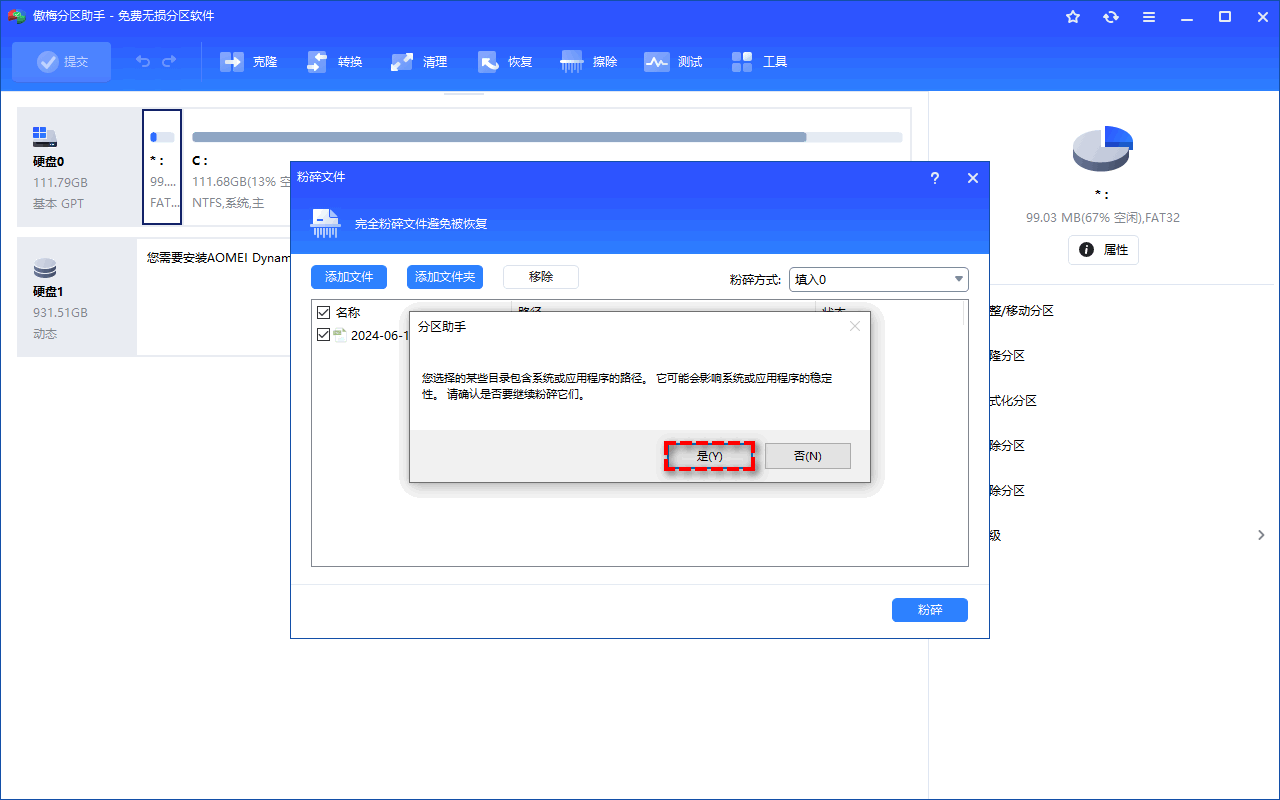Confirm shredding with 是(Y) button
Image resolution: width=1280 pixels, height=800 pixels.
(709, 456)
